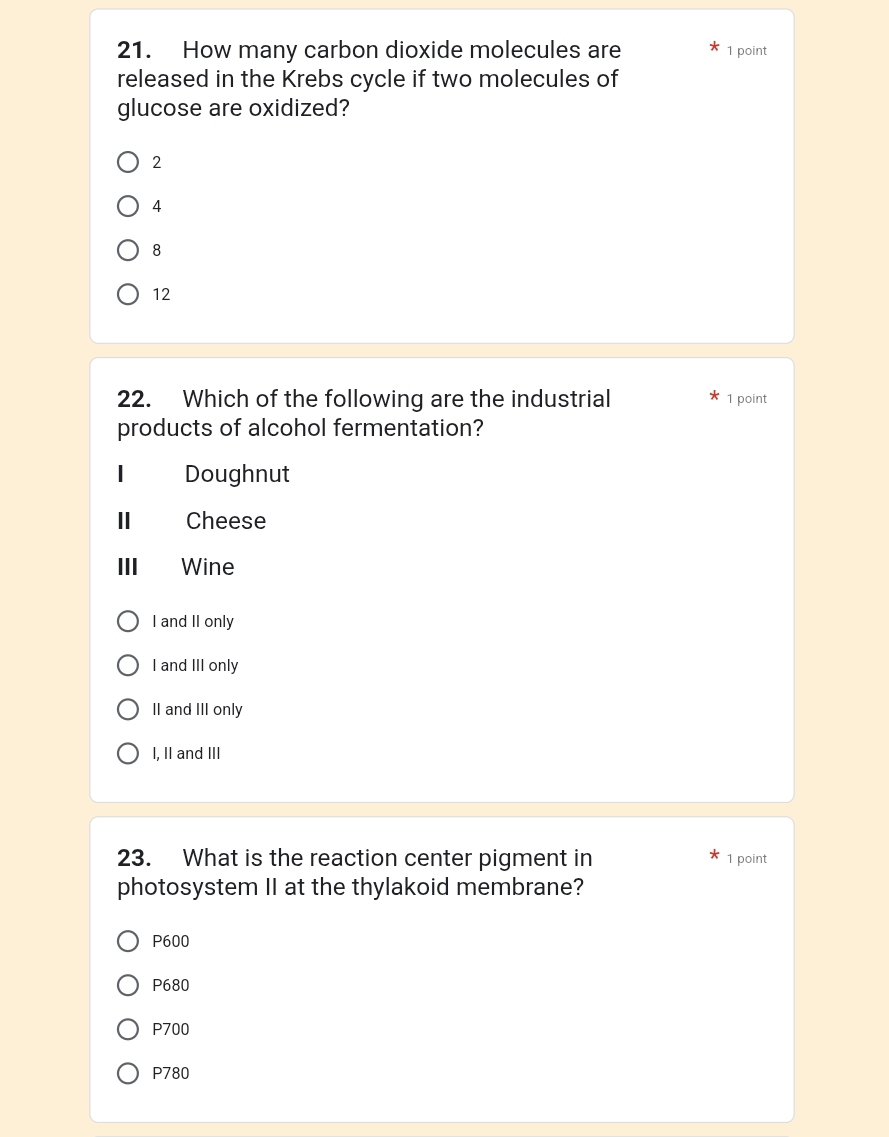This screenshot has height=1137, width=889.
Task: Choose "I and III only" for question 22
Action: 128,665
